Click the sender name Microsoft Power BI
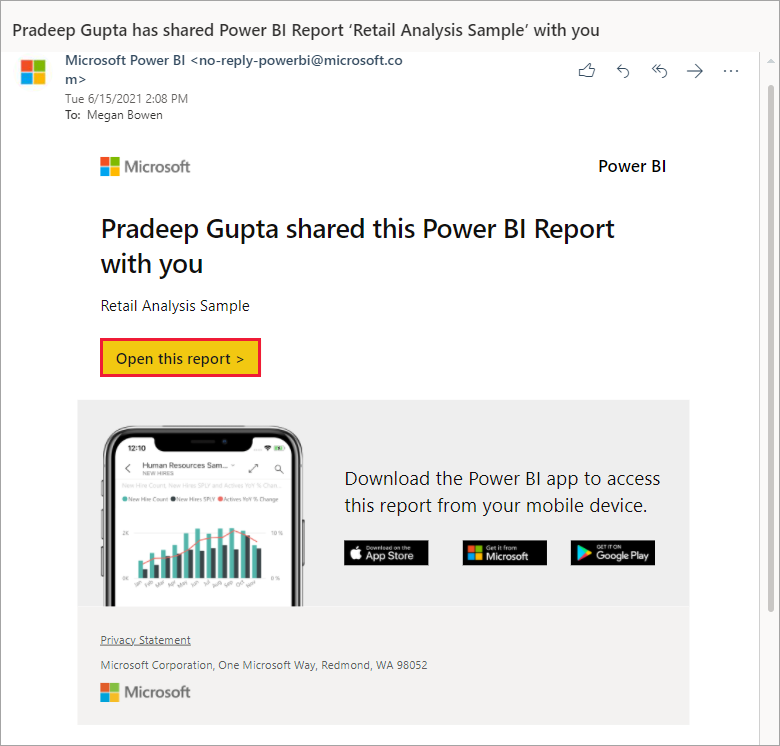Image resolution: width=780 pixels, height=746 pixels. [x=125, y=61]
